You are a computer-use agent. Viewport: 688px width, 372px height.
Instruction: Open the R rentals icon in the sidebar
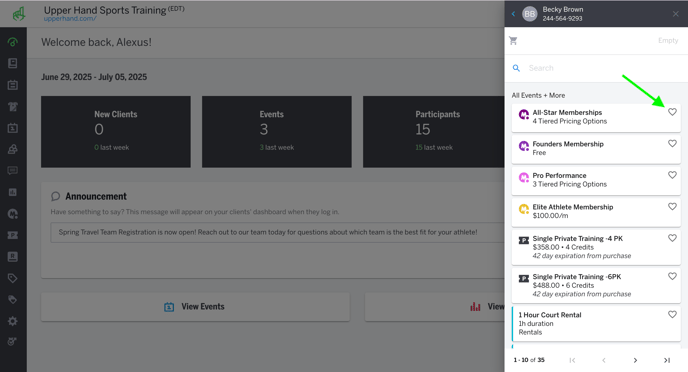pyautogui.click(x=13, y=257)
